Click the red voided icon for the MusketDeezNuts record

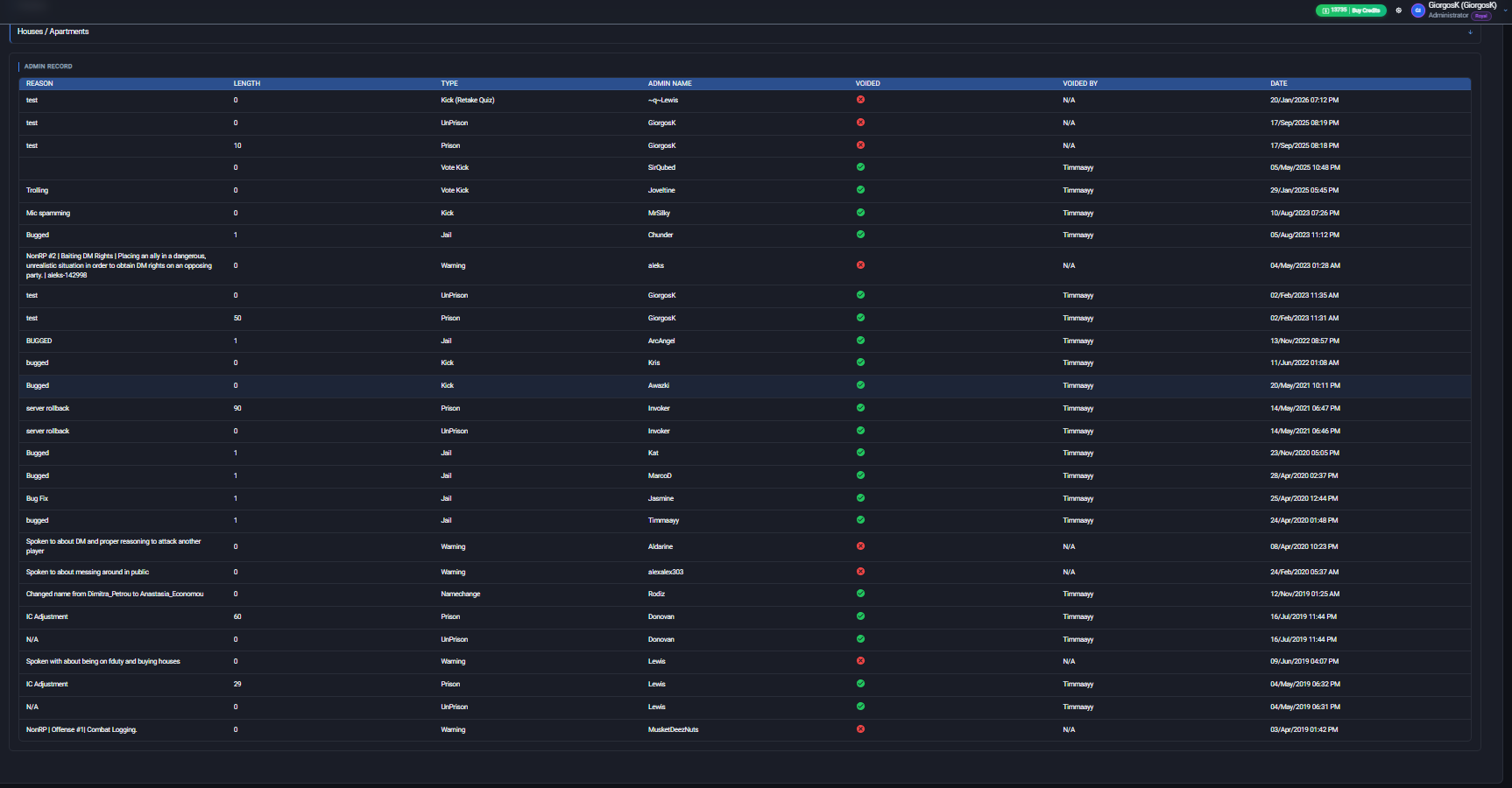tap(860, 729)
